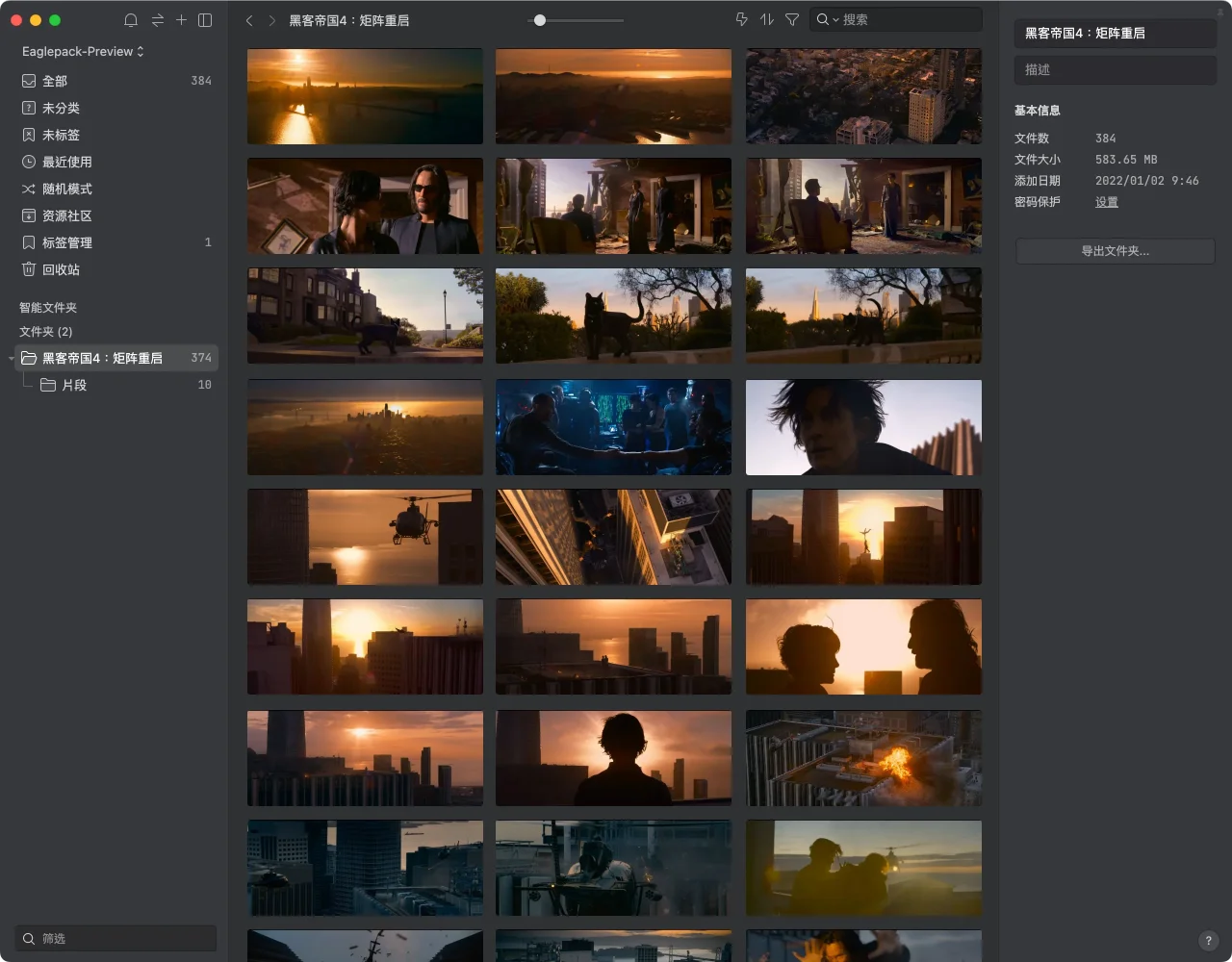Click the 未标签 icon
1232x962 pixels.
pyautogui.click(x=29, y=135)
